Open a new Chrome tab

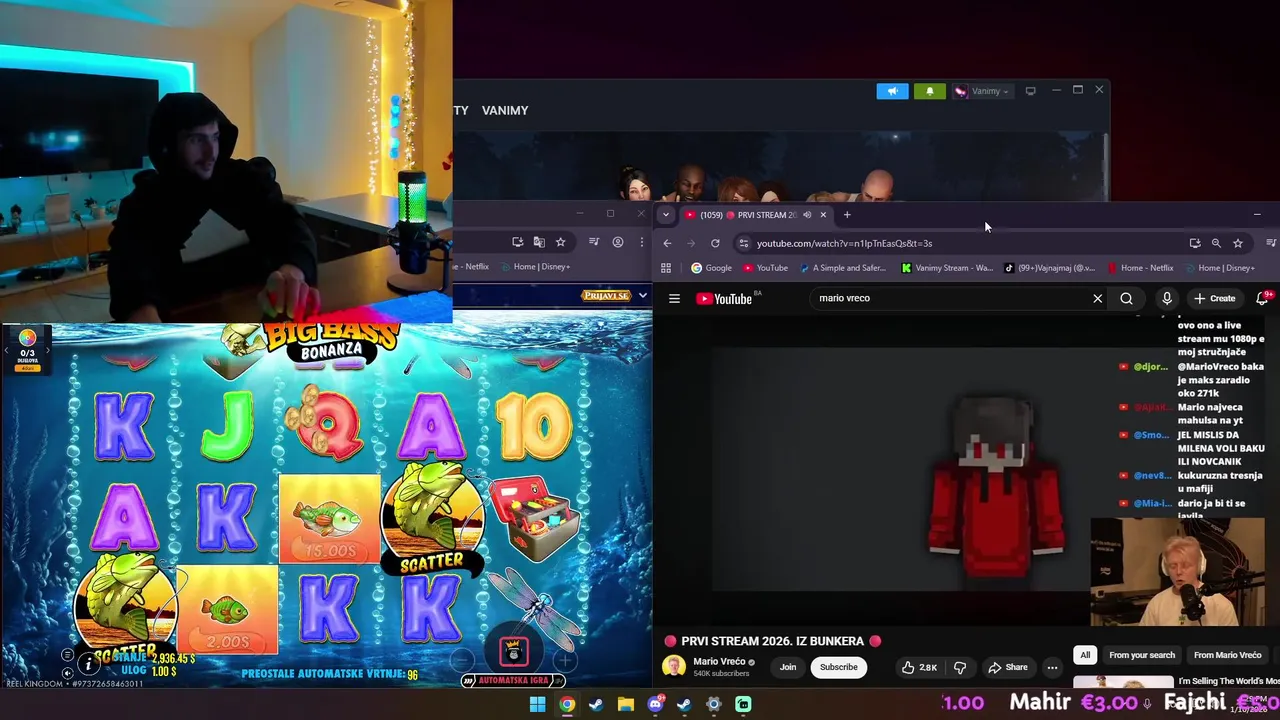tap(847, 215)
